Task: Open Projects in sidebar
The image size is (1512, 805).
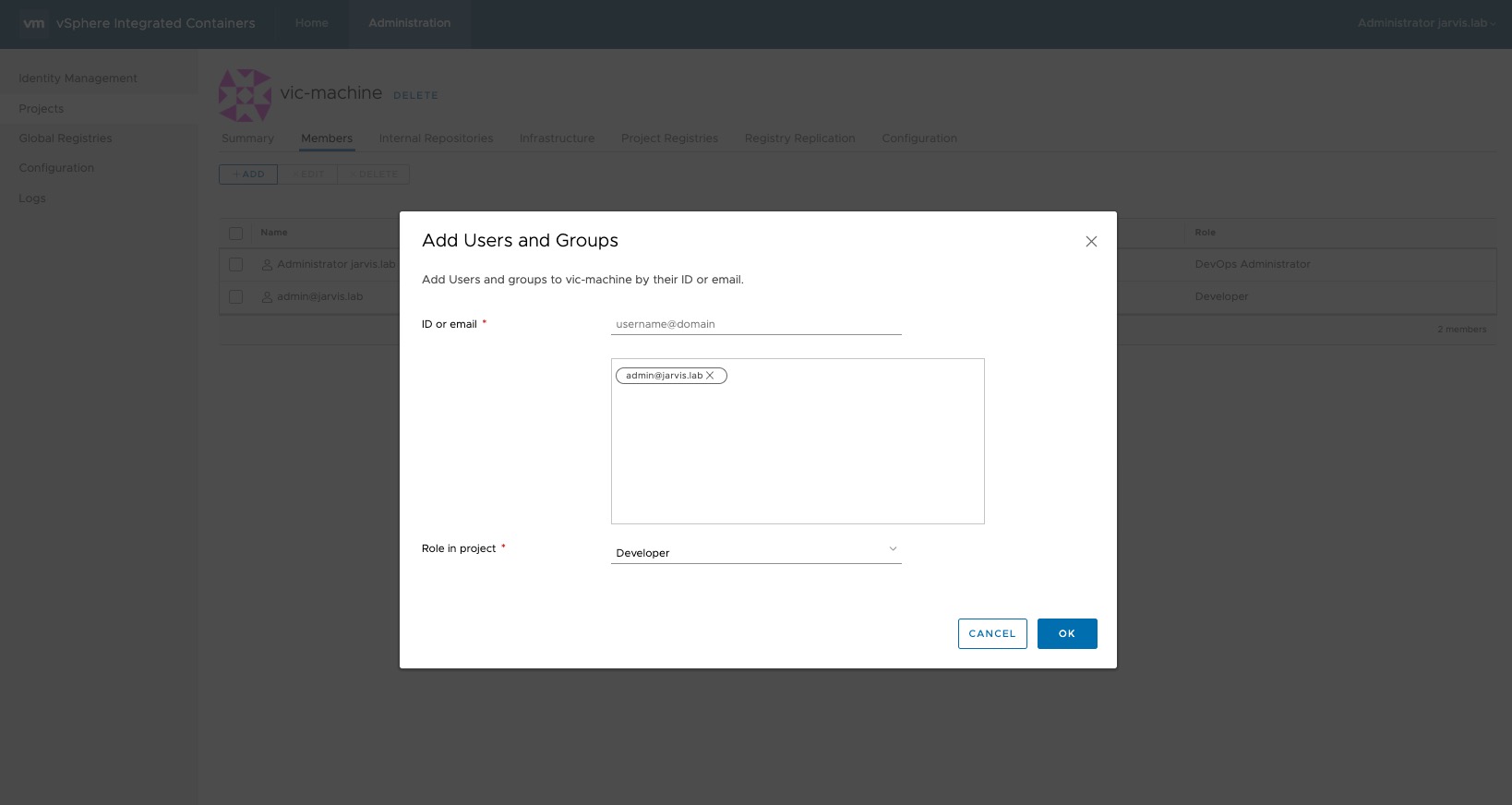Action: point(42,109)
